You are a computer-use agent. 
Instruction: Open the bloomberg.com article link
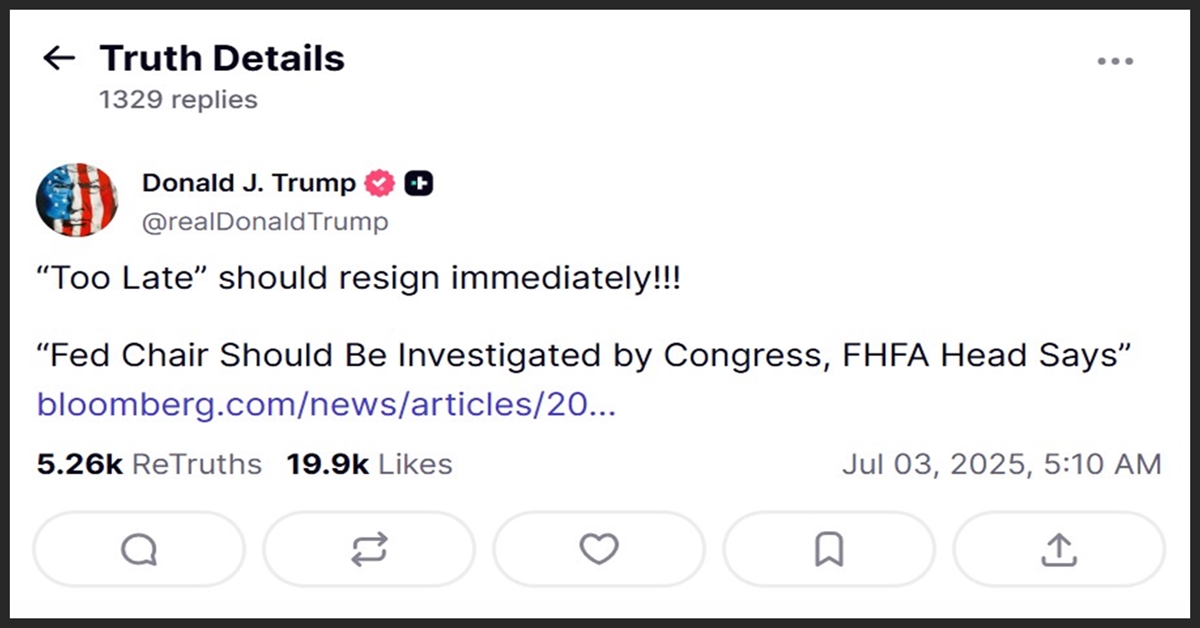[x=326, y=405]
